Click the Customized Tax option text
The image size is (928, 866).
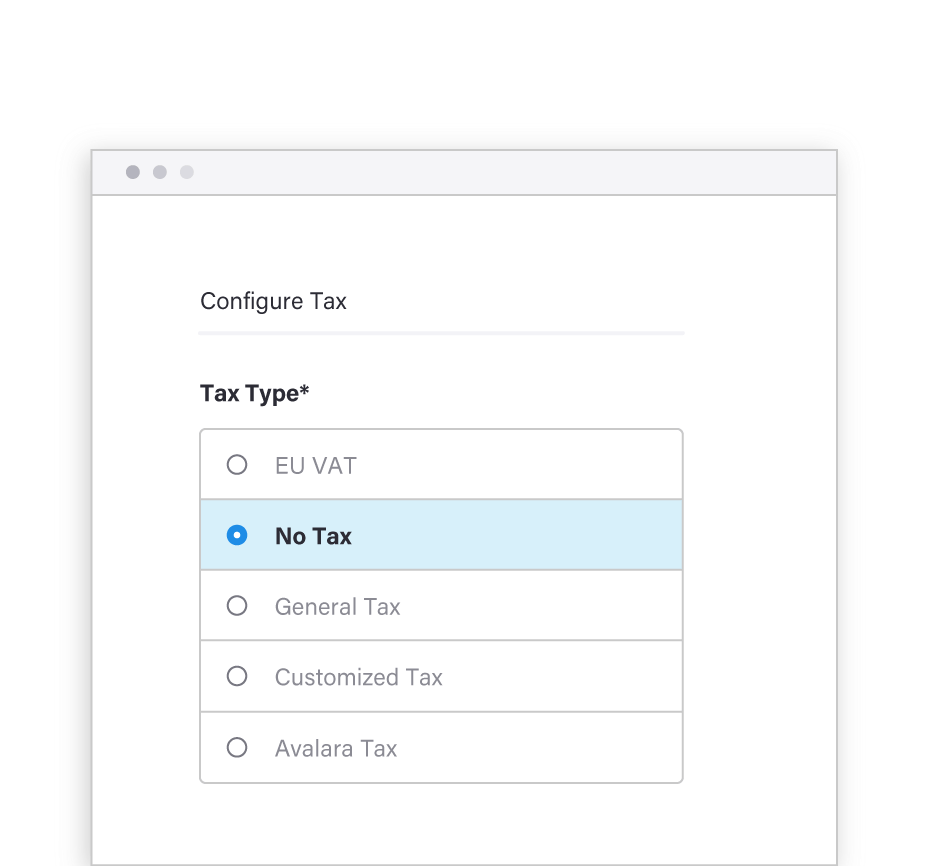coord(359,677)
